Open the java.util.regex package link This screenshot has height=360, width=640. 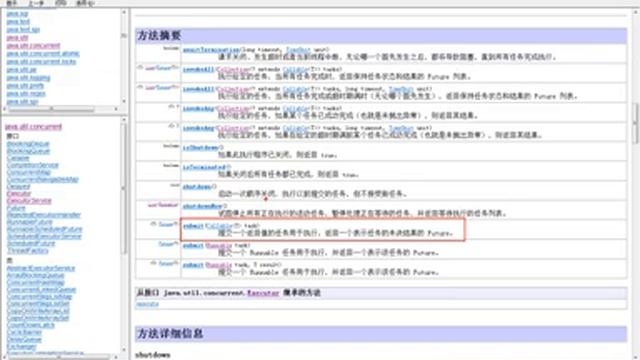pos(26,93)
